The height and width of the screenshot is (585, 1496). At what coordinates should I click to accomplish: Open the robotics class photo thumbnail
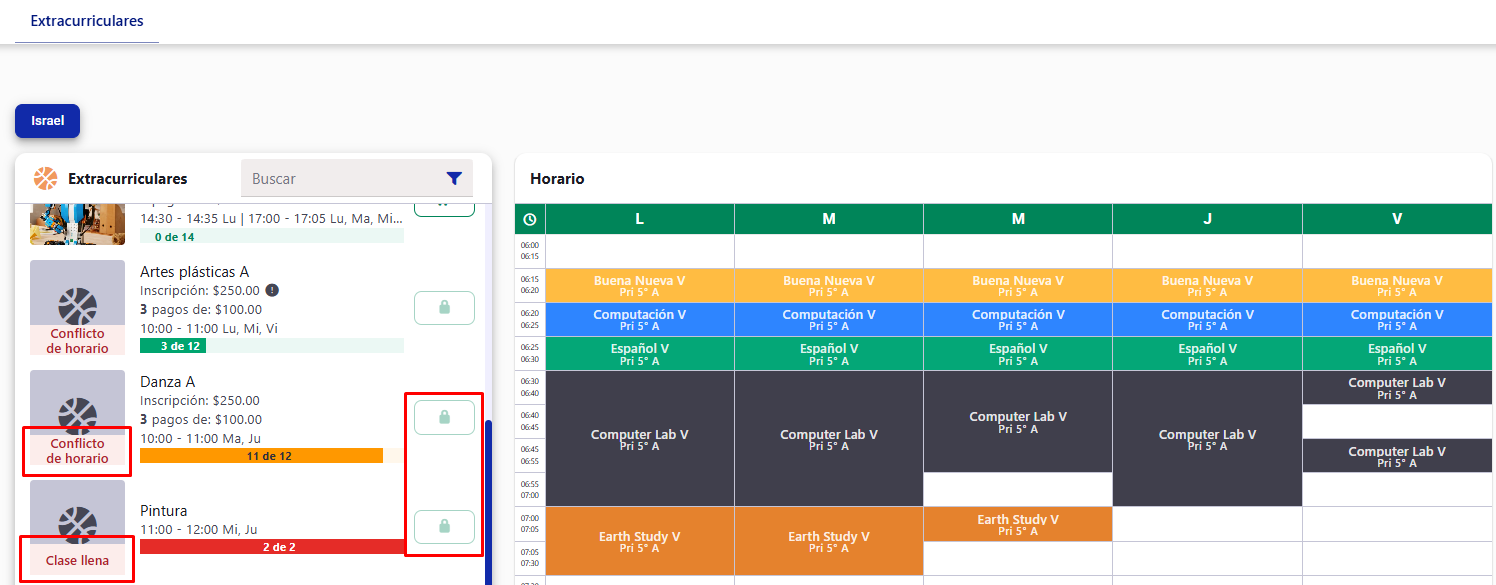point(77,223)
